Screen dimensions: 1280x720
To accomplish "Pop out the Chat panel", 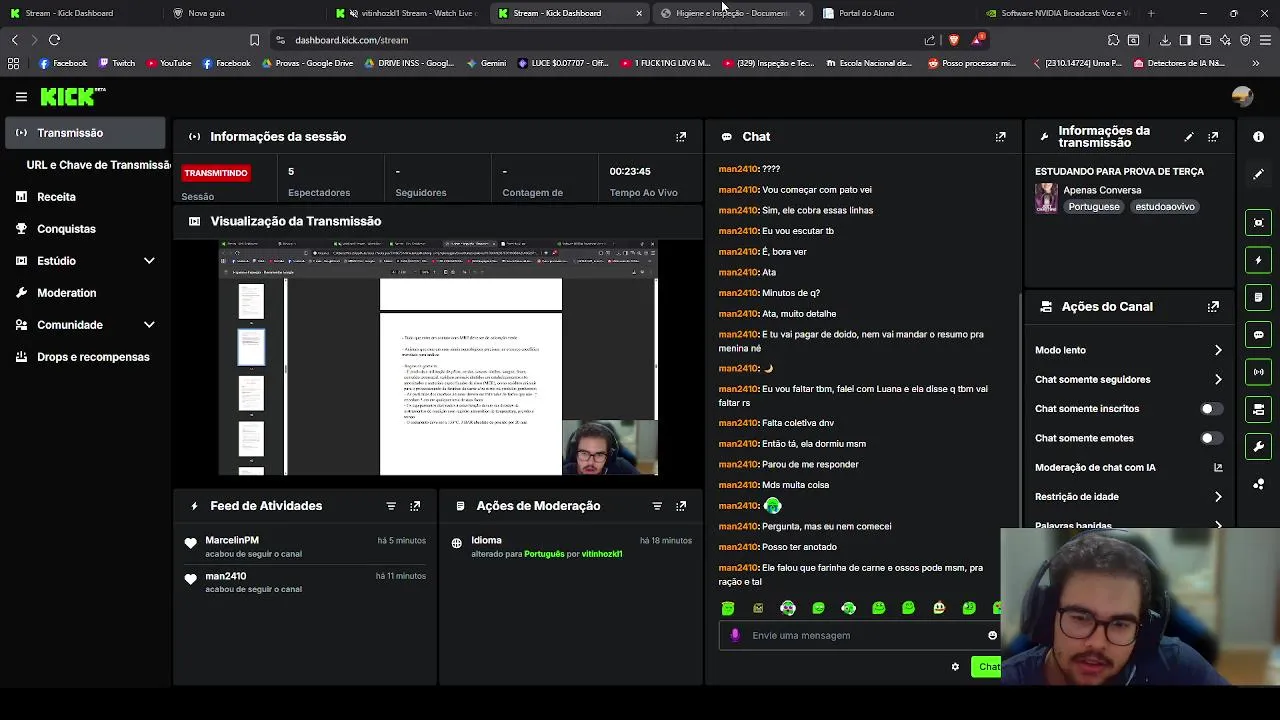I will coord(1001,137).
